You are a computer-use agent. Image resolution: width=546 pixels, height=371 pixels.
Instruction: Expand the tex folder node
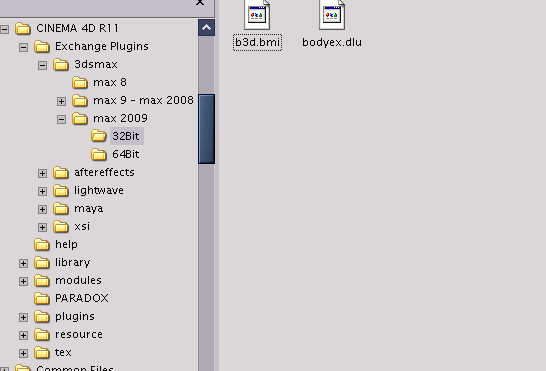pos(23,353)
